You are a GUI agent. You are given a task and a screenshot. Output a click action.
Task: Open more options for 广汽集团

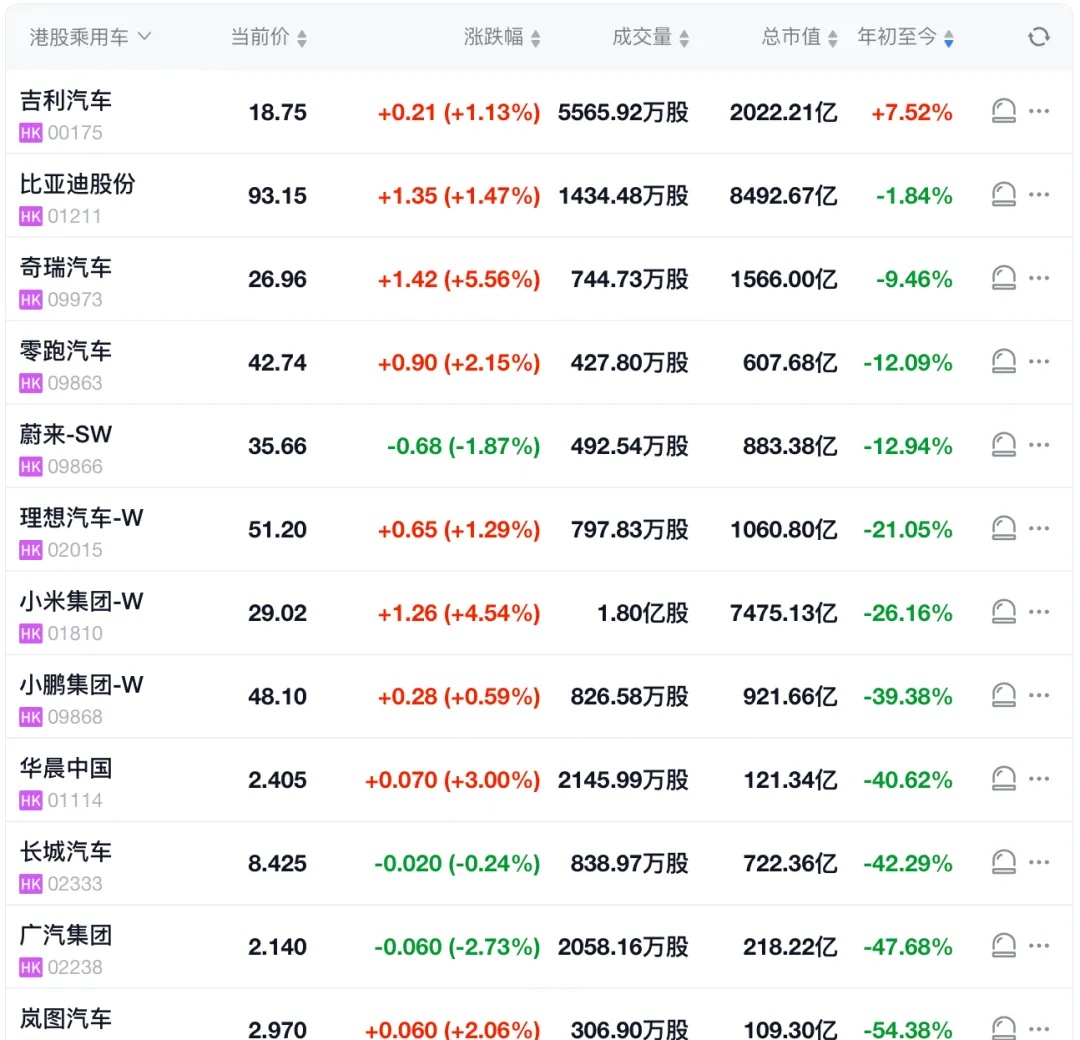[x=1039, y=946]
